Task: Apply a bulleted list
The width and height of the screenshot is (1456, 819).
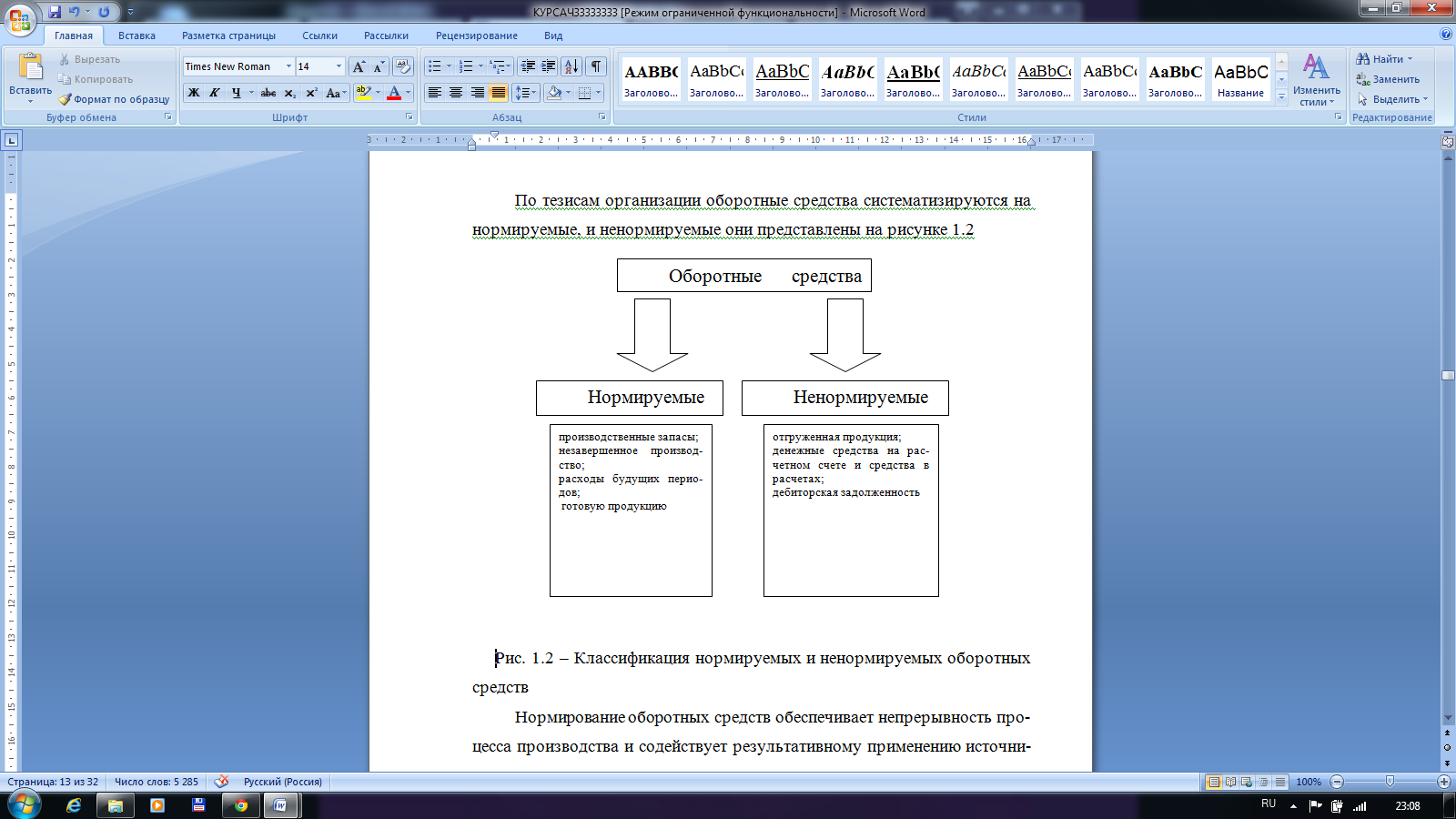Action: click(435, 66)
